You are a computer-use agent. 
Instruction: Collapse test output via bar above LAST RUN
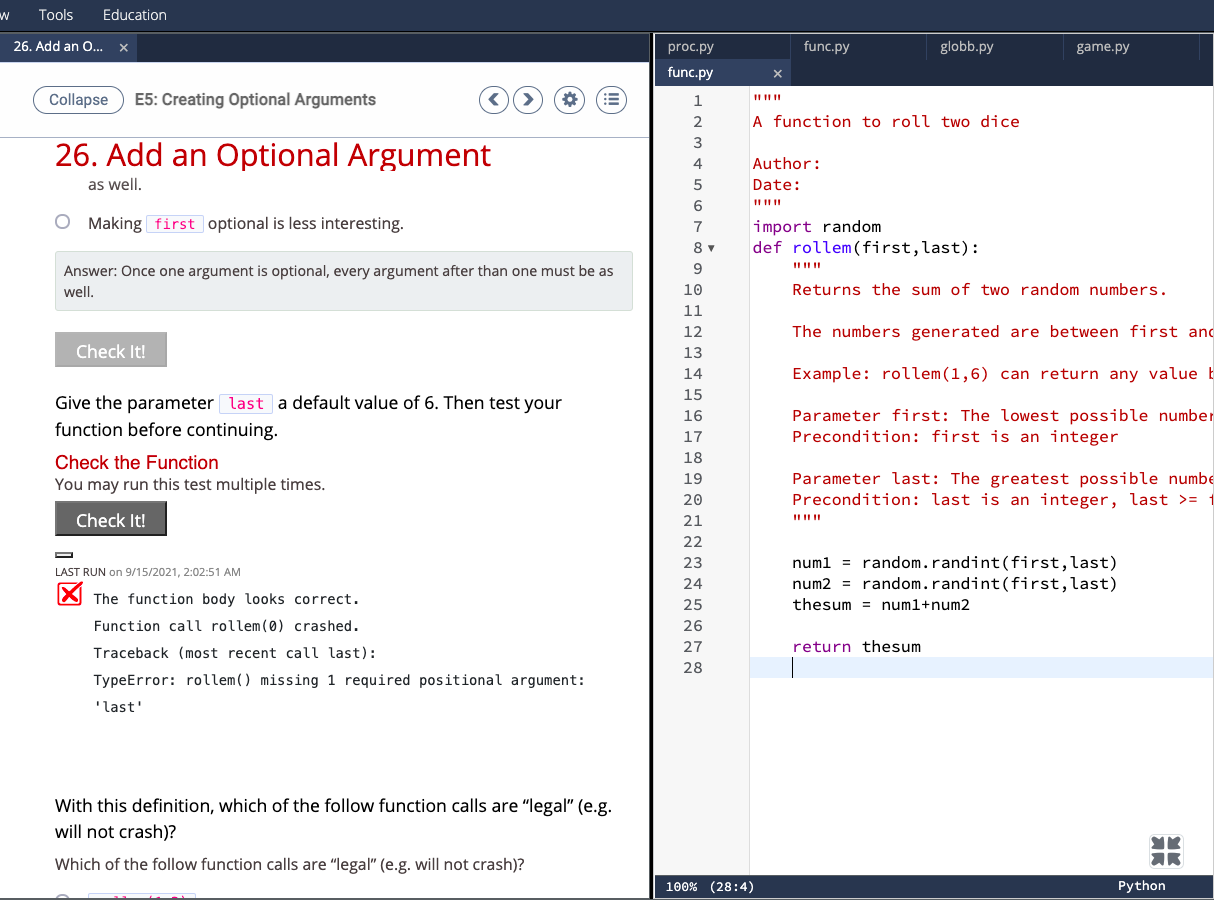[x=64, y=554]
